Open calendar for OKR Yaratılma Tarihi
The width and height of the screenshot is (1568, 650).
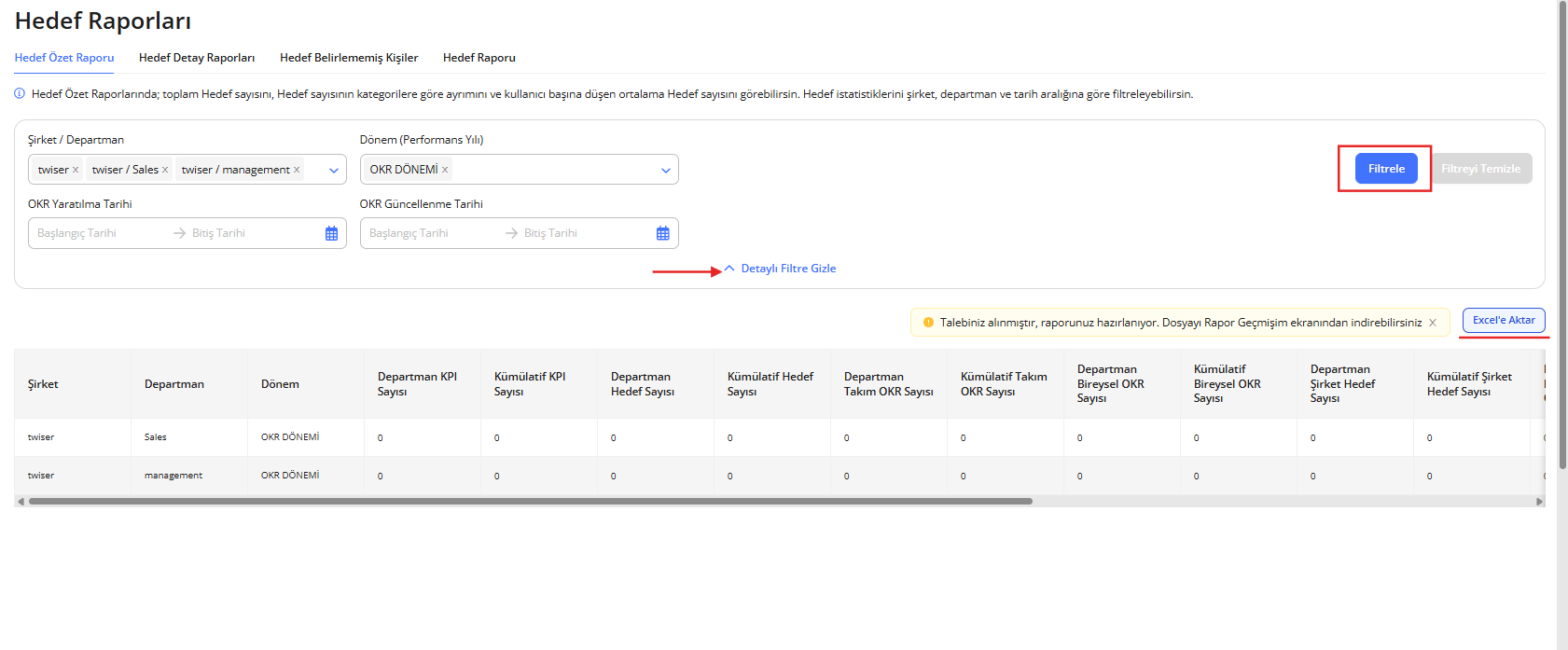point(331,233)
